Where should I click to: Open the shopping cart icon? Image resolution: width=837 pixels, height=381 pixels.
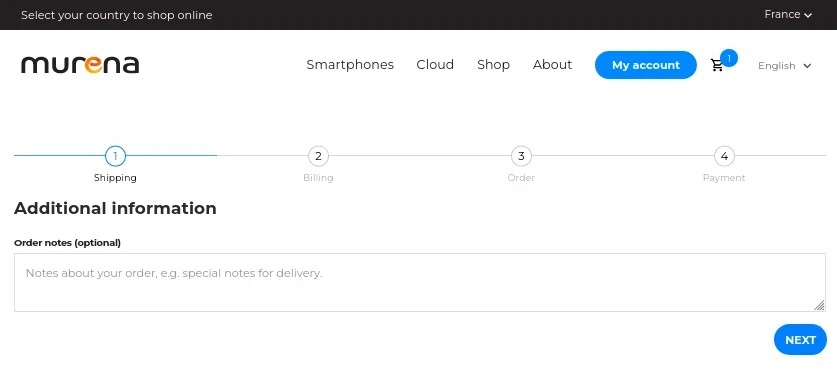717,66
